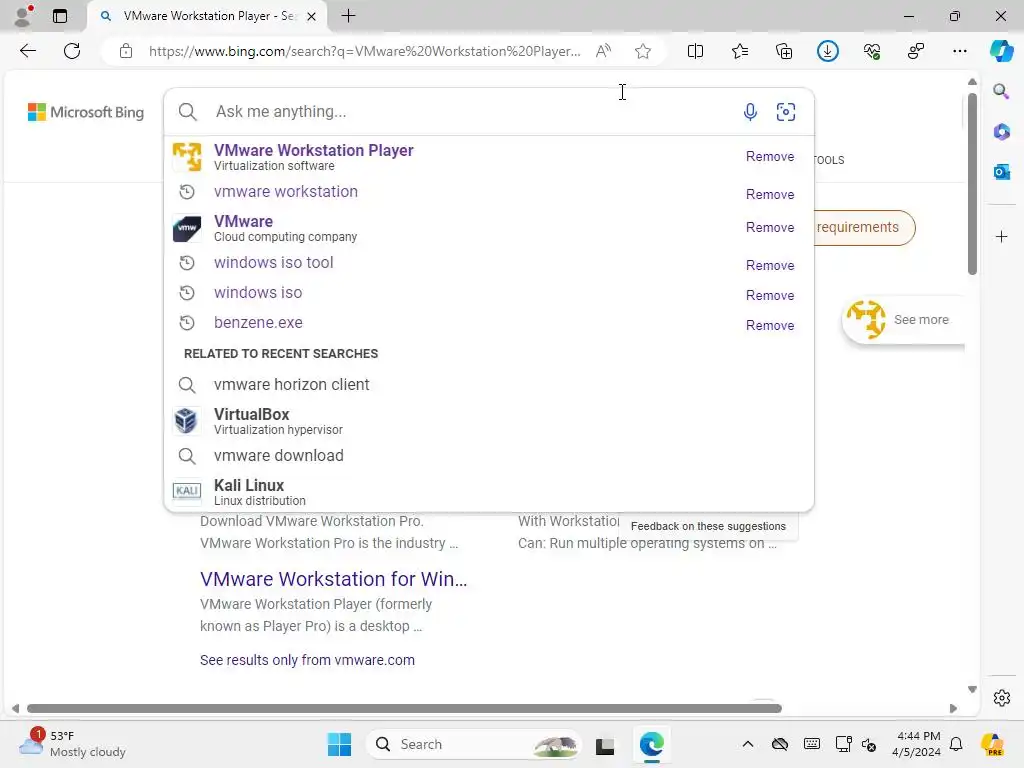Refresh the current page
The image size is (1024, 768).
pyautogui.click(x=72, y=51)
